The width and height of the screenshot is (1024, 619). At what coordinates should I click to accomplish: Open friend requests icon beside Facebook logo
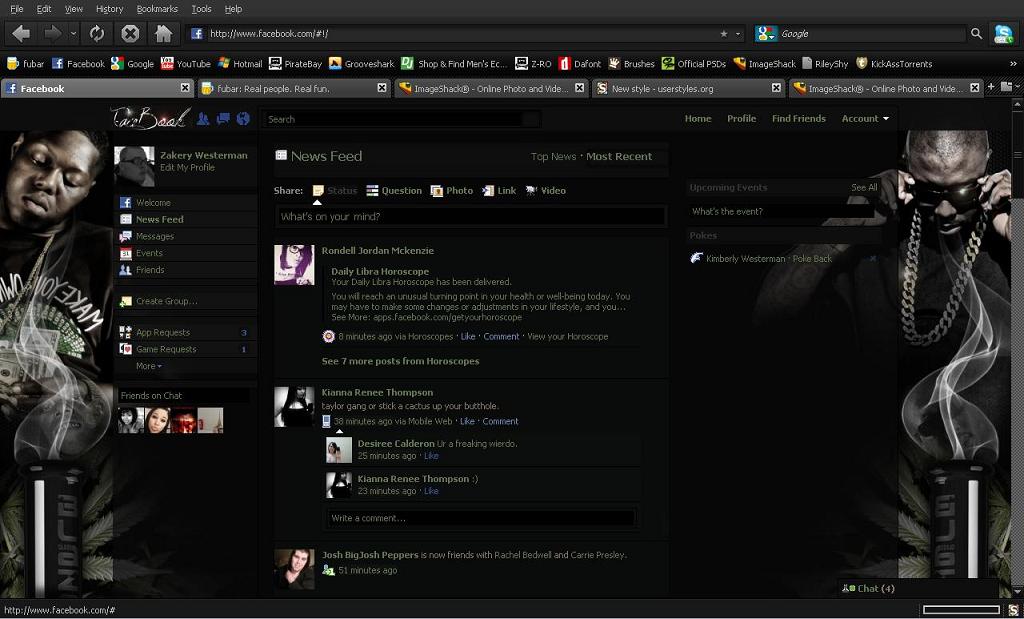point(203,118)
